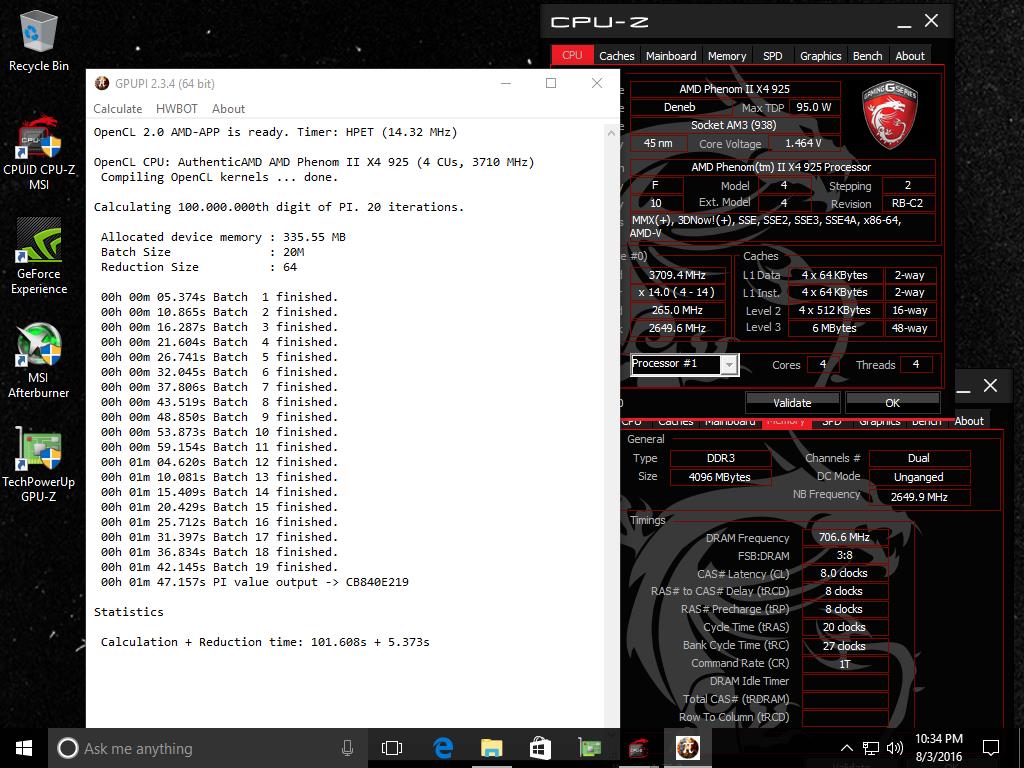Click the GPUPI title bar app icon
Image resolution: width=1024 pixels, height=768 pixels.
click(x=102, y=84)
